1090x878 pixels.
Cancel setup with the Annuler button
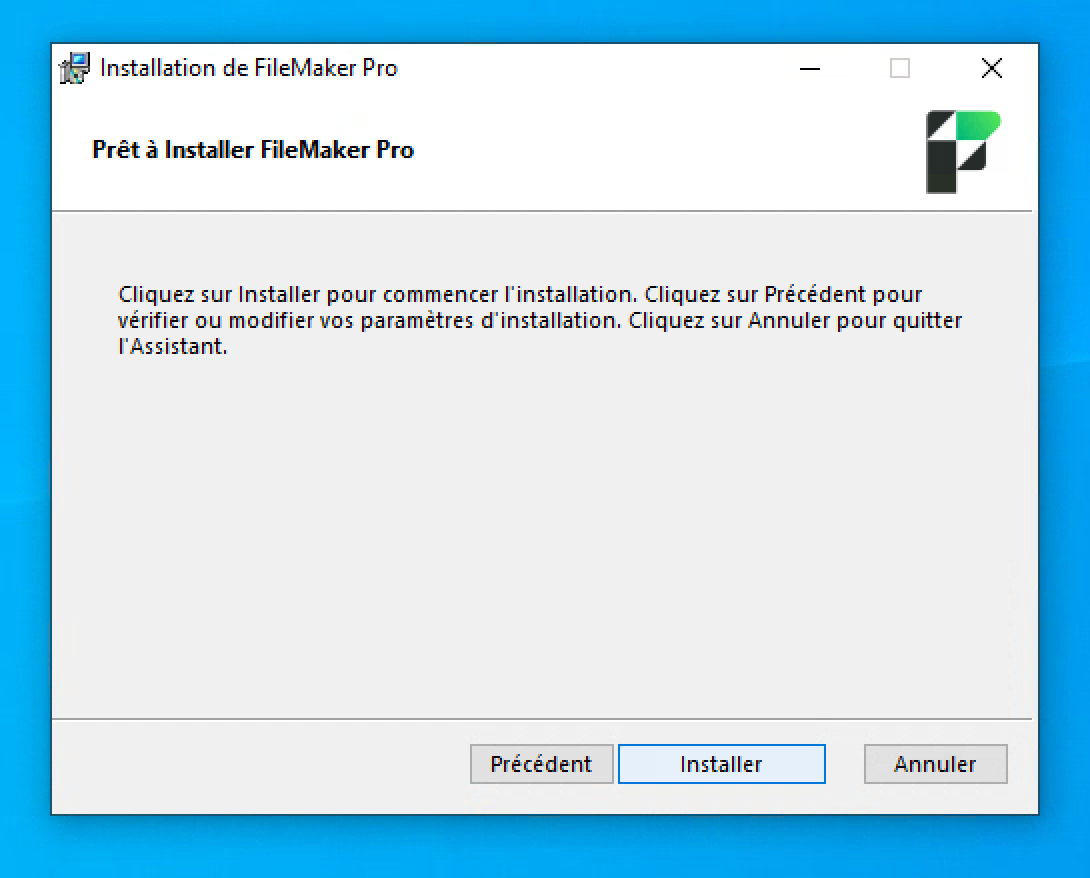[935, 763]
